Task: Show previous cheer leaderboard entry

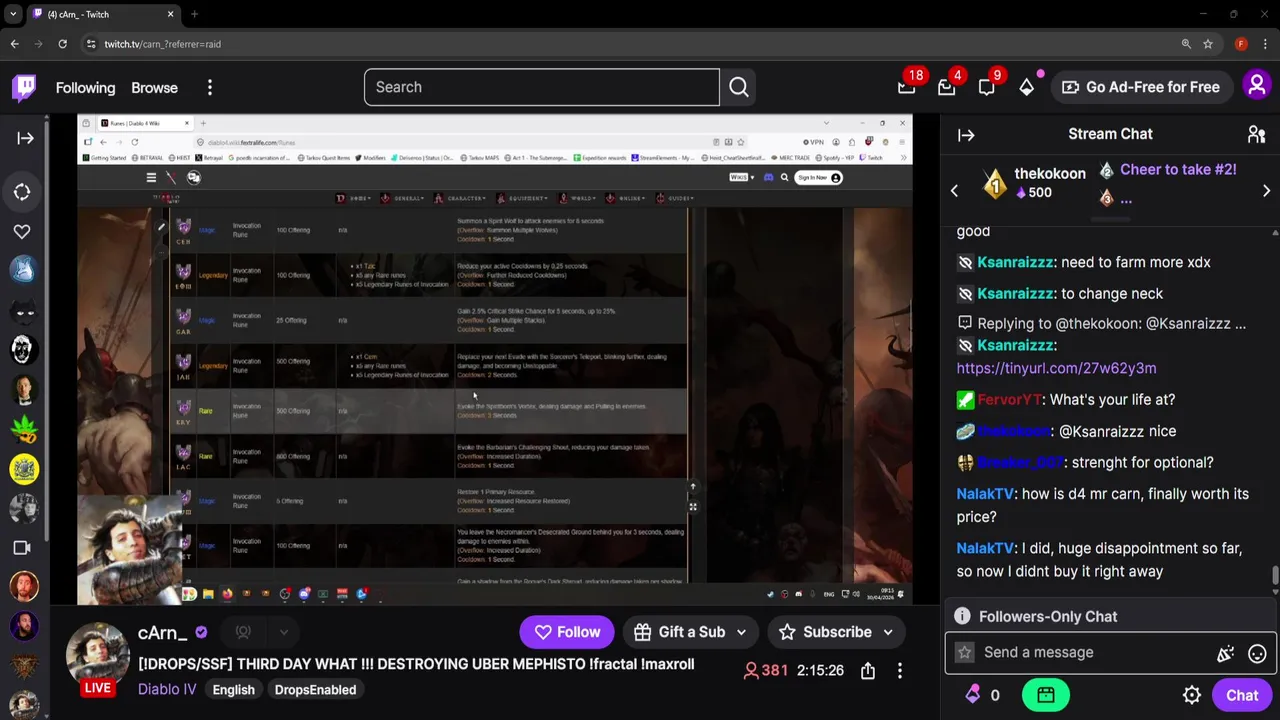Action: click(954, 191)
